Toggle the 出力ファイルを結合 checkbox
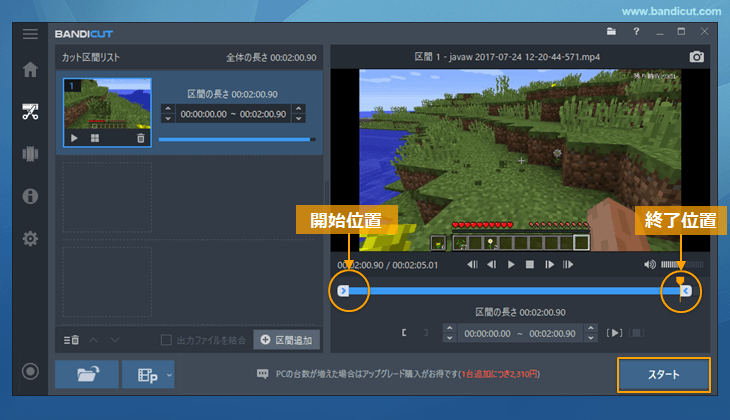The width and height of the screenshot is (730, 420). (166, 340)
